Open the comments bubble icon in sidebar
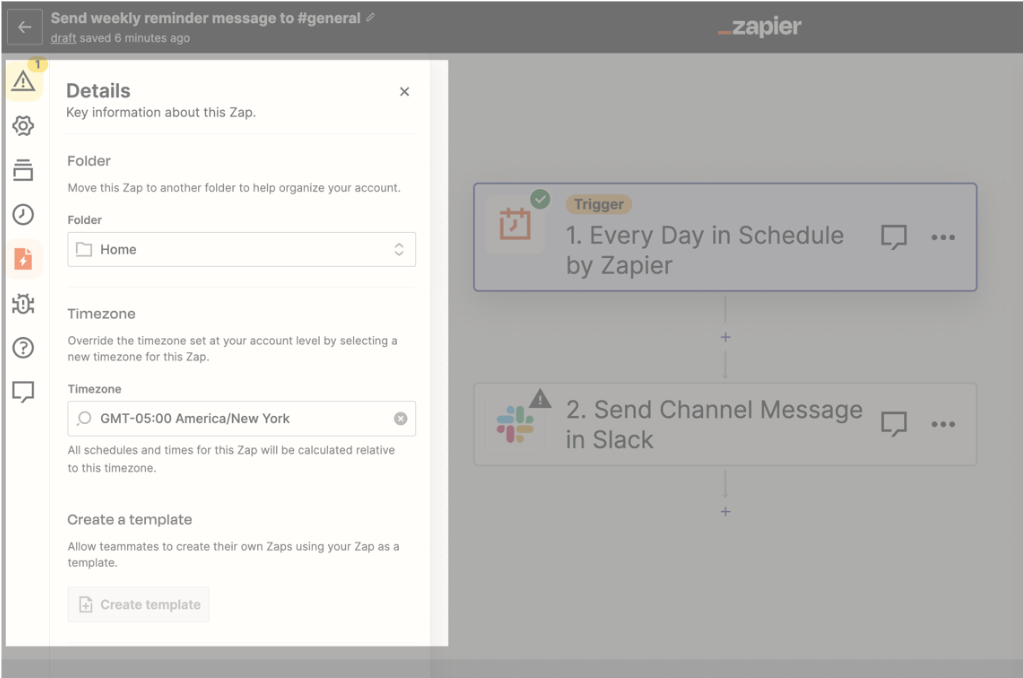This screenshot has width=1023, height=678. tap(23, 392)
